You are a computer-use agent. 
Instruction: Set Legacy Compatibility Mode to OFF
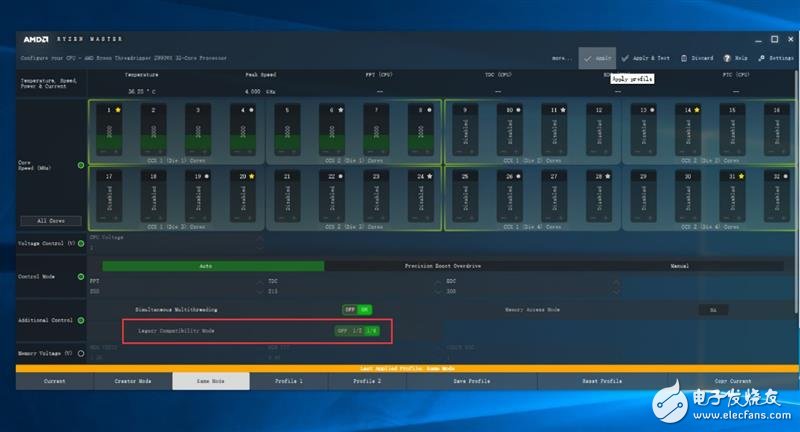coord(342,331)
